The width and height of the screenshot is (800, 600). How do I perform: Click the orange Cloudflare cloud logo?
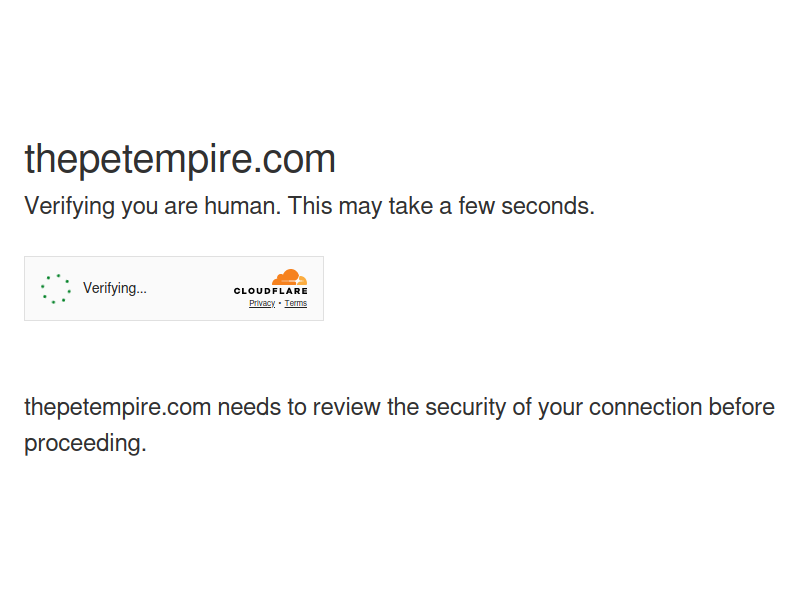tap(289, 277)
